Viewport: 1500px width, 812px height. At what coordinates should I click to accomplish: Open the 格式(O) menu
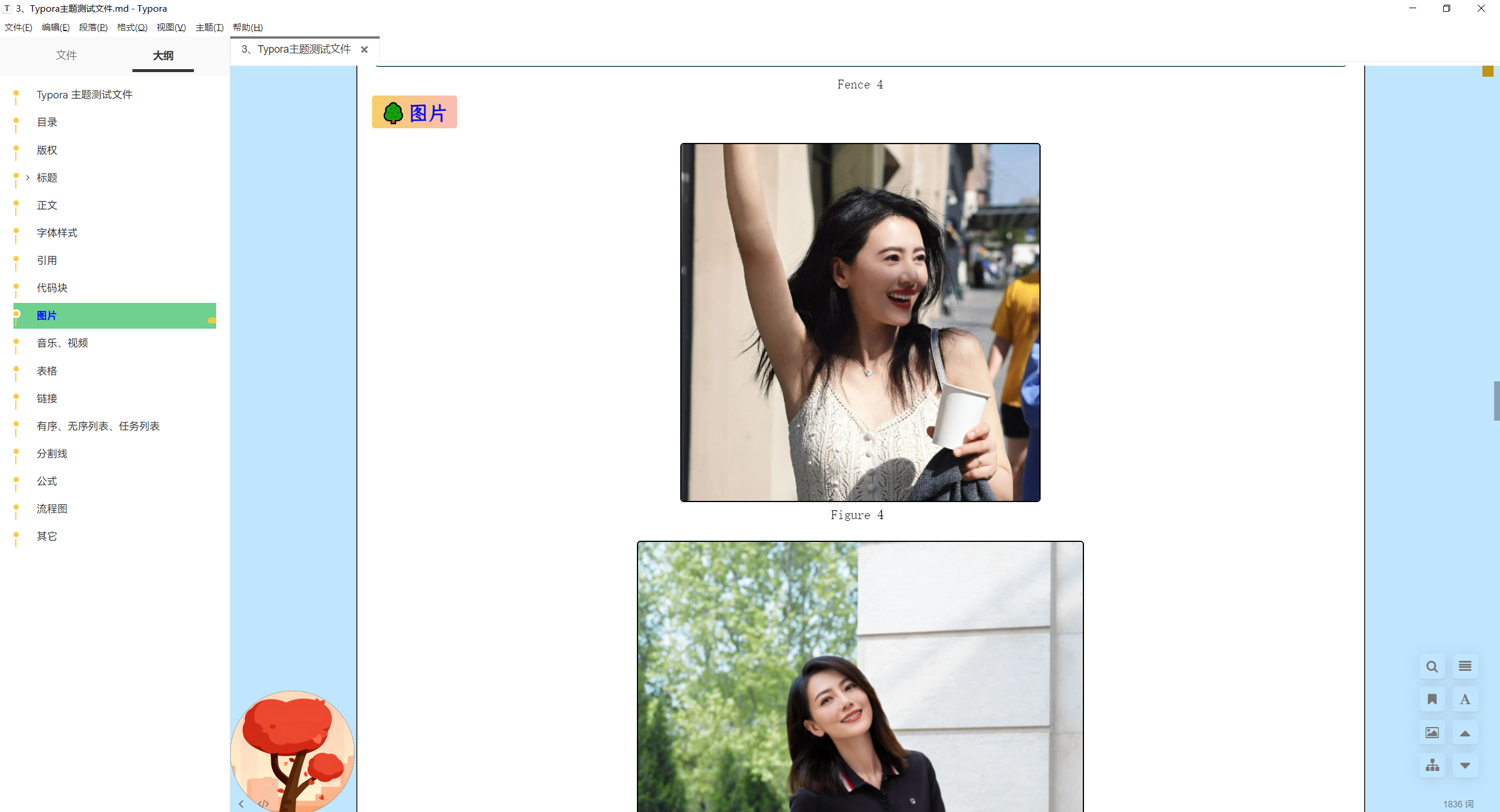tap(132, 28)
